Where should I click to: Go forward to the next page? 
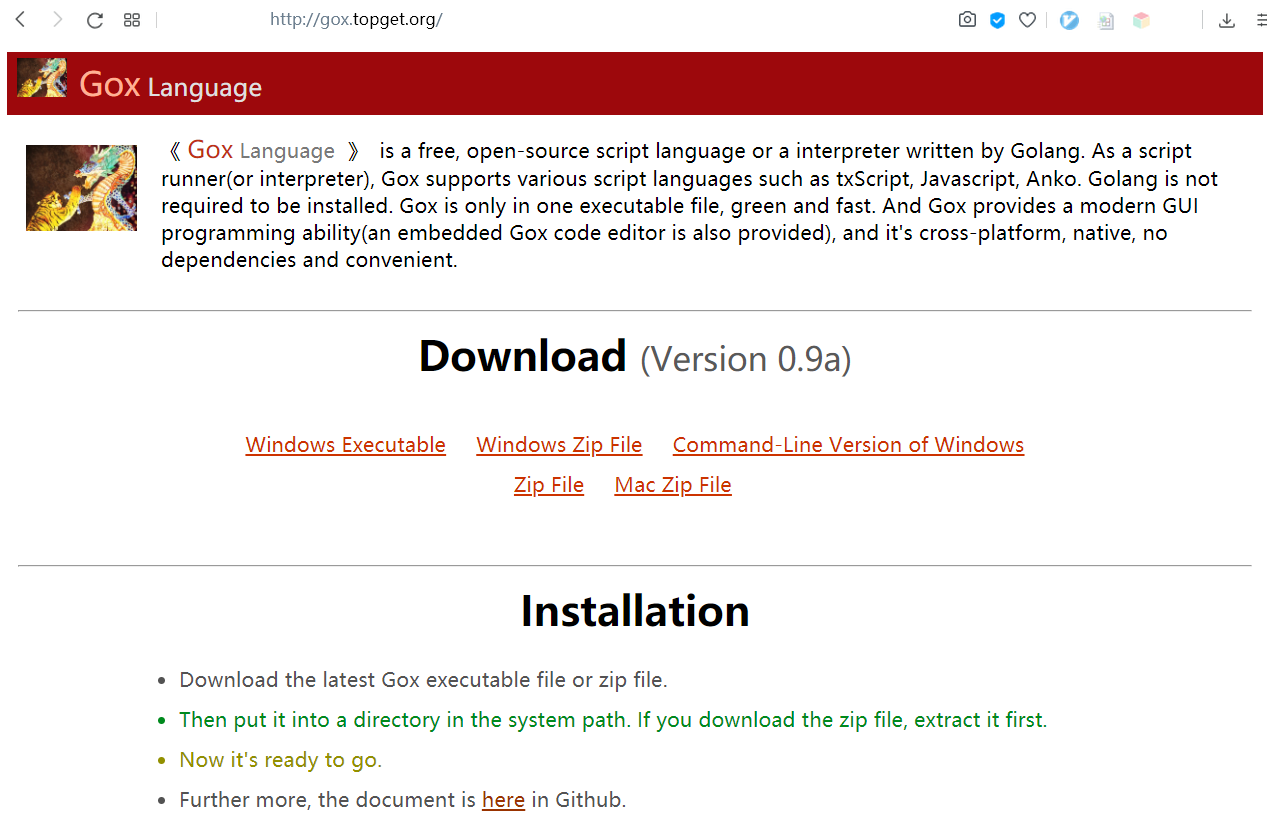pos(57,19)
